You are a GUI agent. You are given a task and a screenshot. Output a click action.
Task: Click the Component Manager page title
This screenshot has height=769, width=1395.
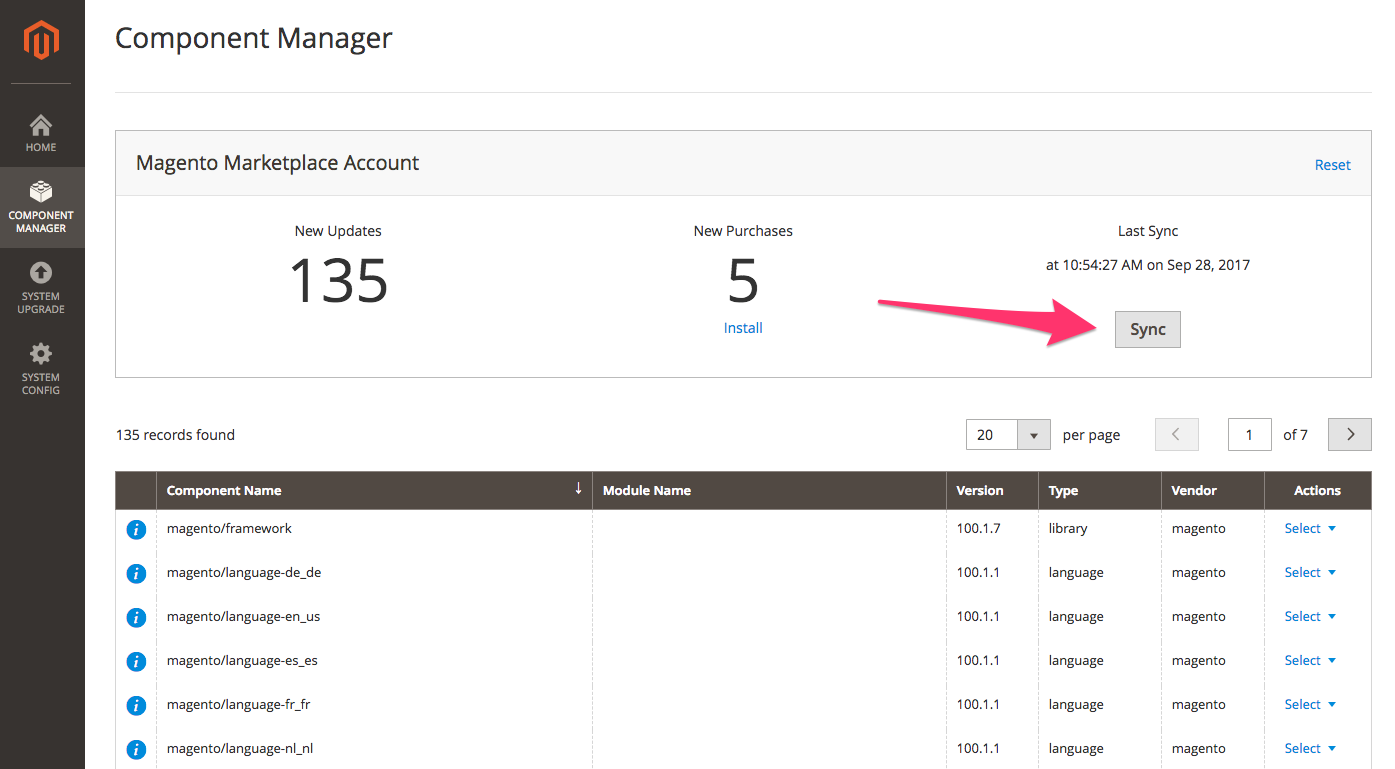coord(254,38)
